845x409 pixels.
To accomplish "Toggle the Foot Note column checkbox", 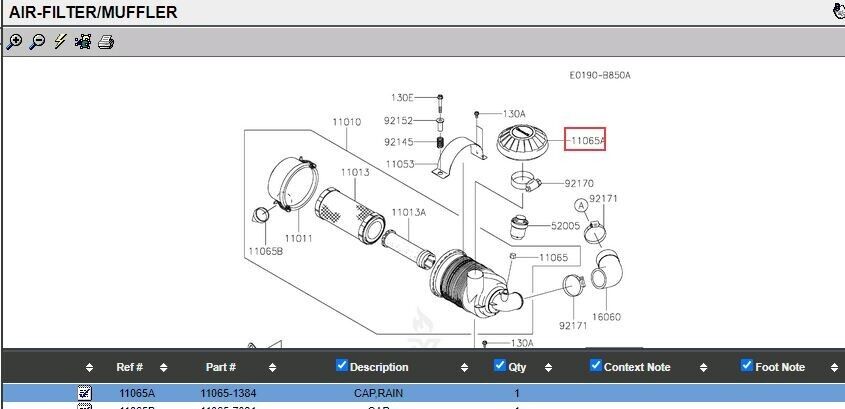I will click(x=746, y=366).
